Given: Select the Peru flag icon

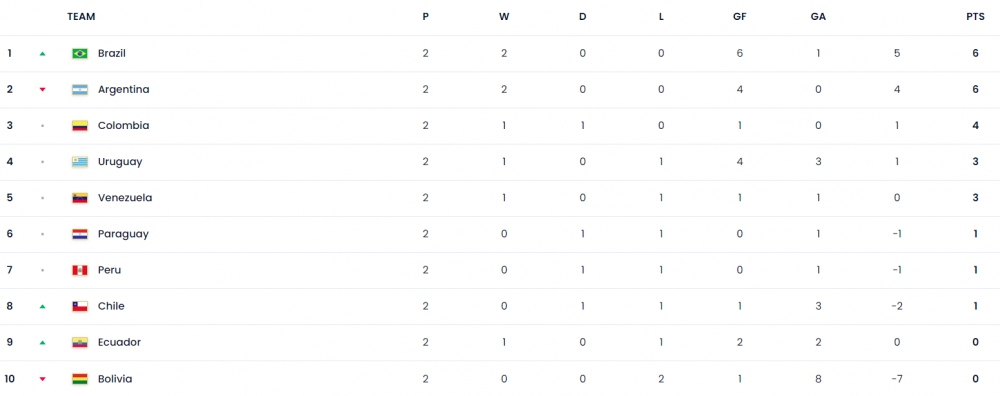Looking at the screenshot, I should (80, 270).
